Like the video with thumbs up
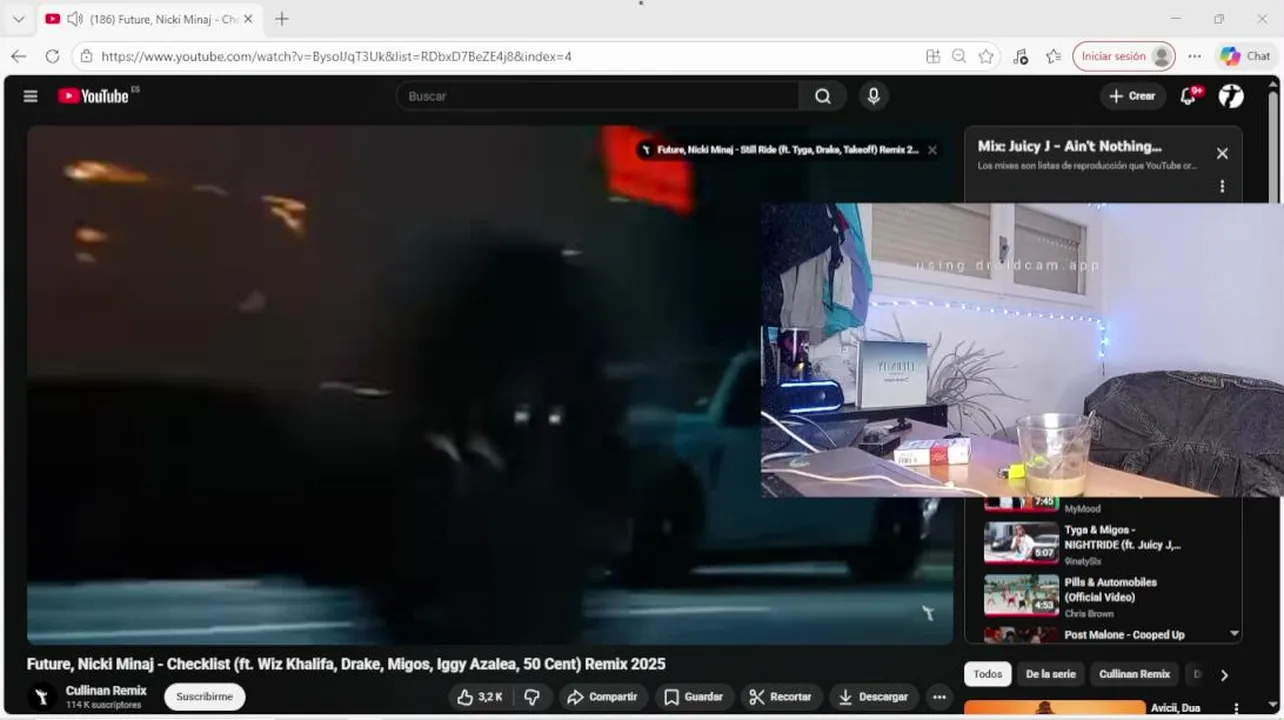The width and height of the screenshot is (1284, 720). 480,697
